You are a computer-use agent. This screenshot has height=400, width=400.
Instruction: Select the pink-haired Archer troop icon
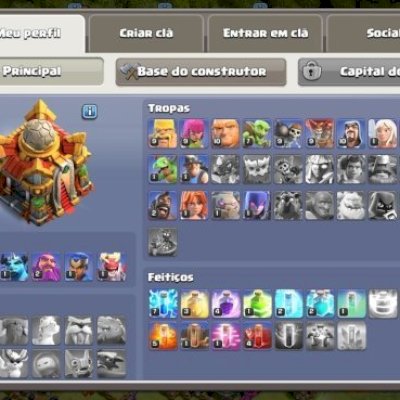point(194,133)
